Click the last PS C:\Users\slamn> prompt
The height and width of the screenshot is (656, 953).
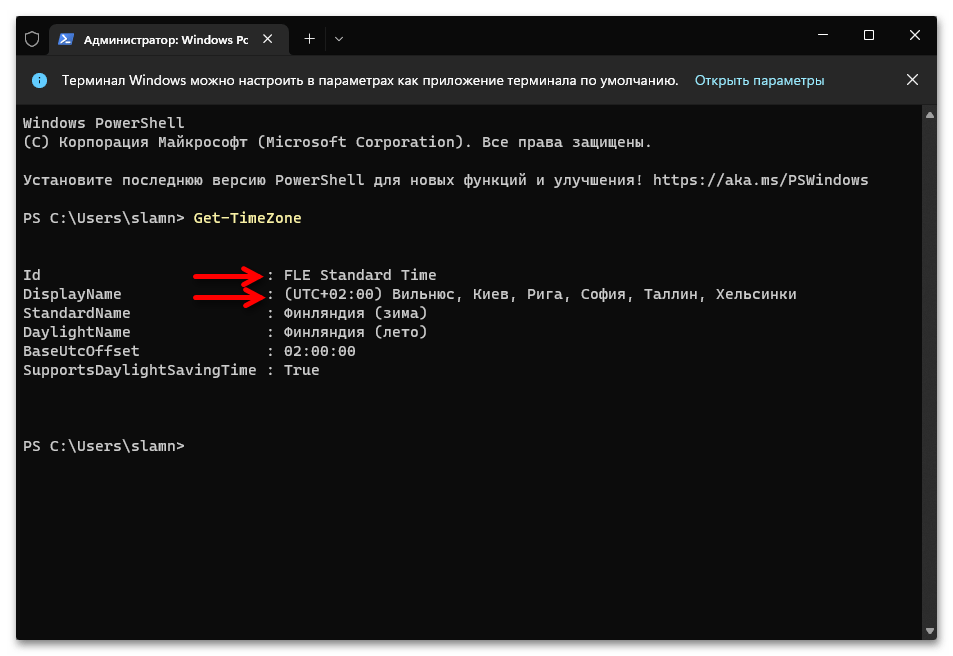tap(103, 446)
